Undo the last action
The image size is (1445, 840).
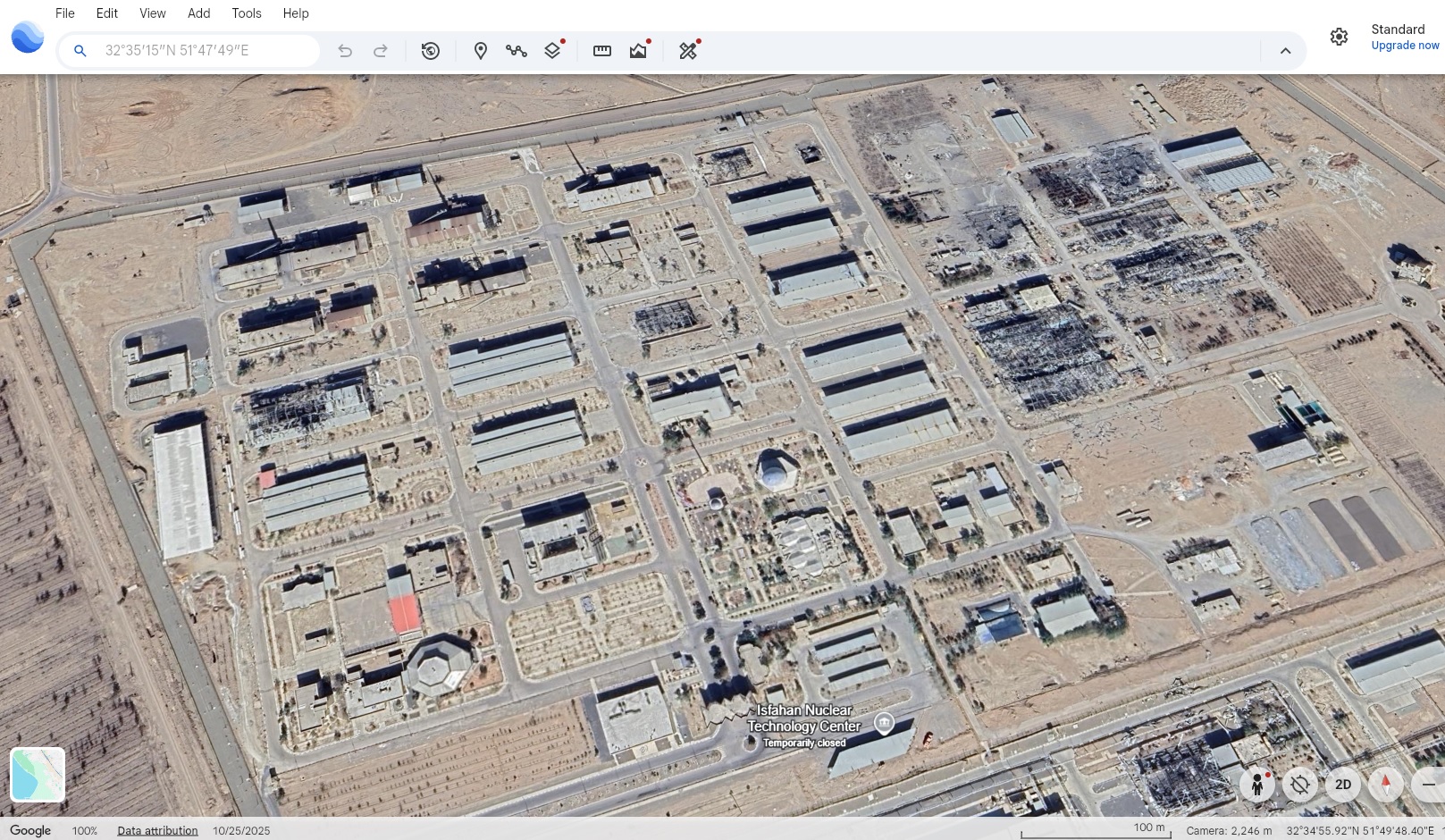[x=345, y=51]
